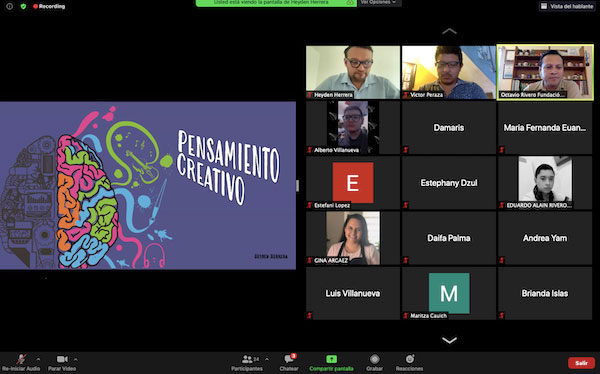Open the Ver Opciones dropdown
The width and height of the screenshot is (600, 374).
click(x=379, y=3)
